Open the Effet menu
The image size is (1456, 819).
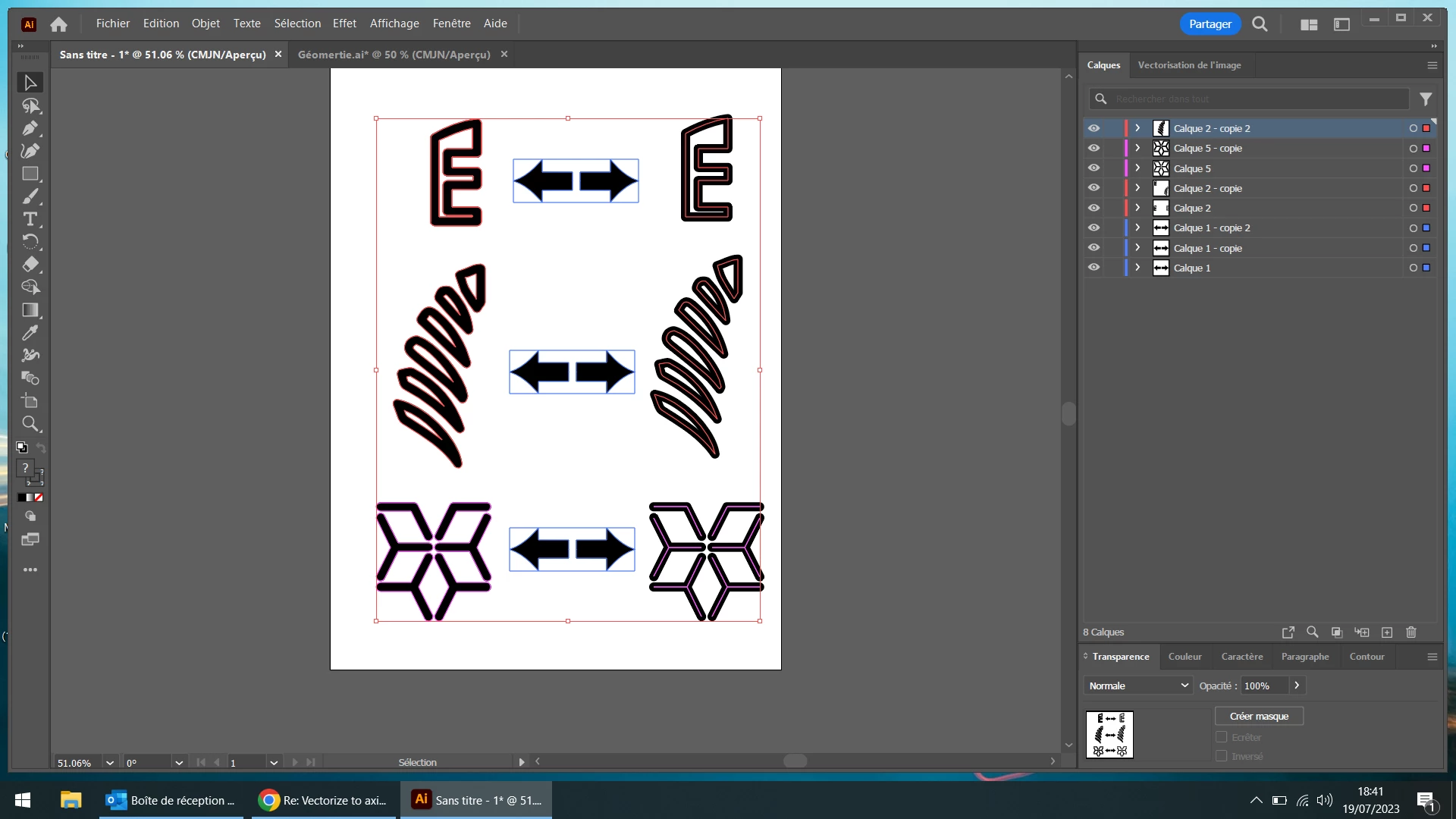(x=344, y=24)
